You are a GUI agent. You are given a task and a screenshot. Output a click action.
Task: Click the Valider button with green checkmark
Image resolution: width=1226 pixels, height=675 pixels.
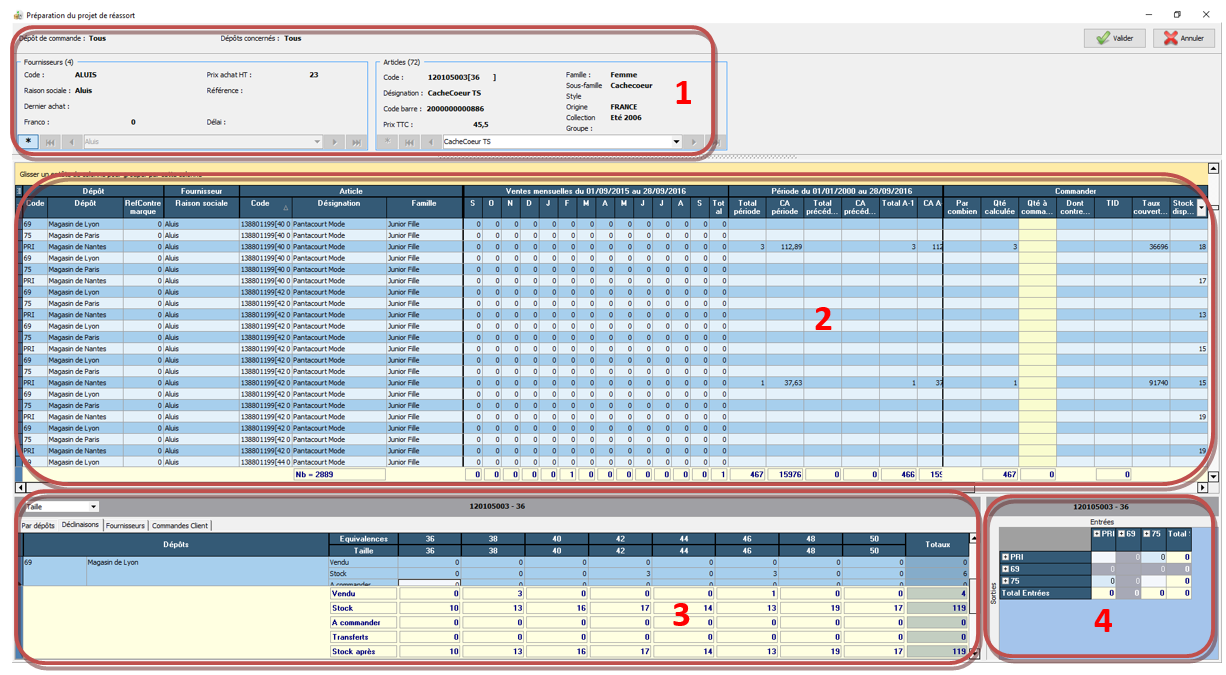tap(1114, 38)
